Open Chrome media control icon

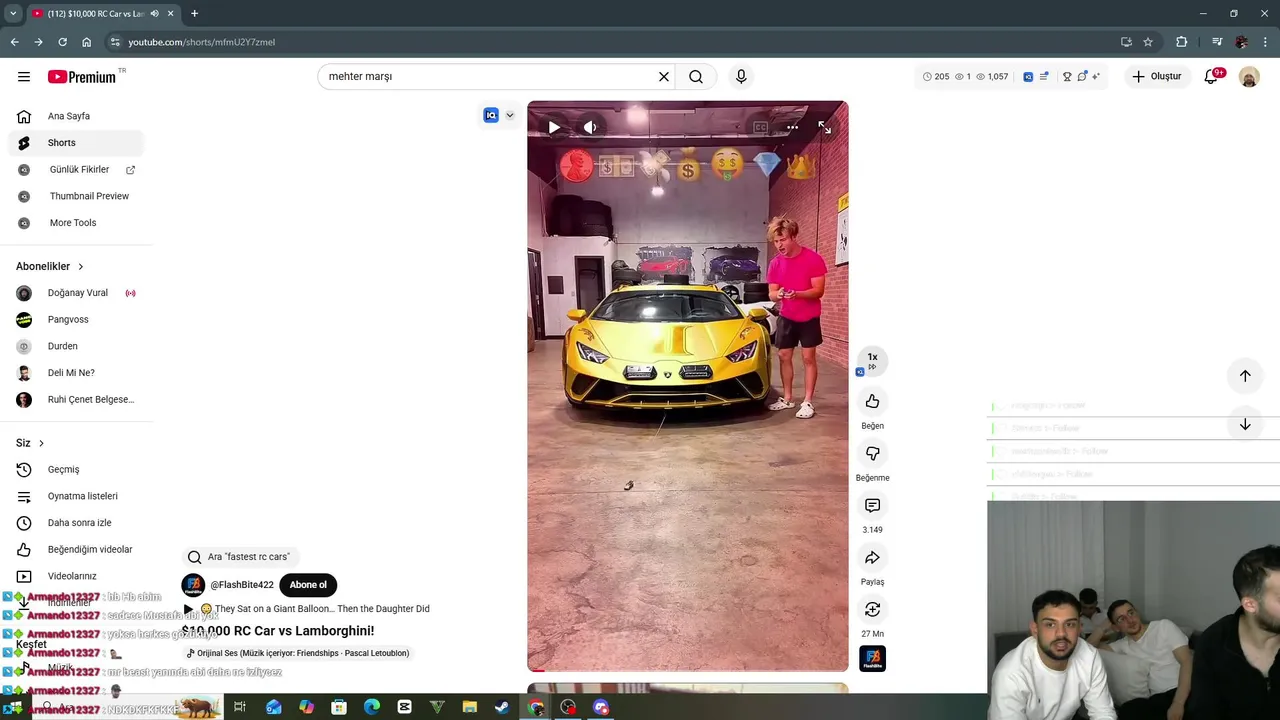[x=1216, y=42]
